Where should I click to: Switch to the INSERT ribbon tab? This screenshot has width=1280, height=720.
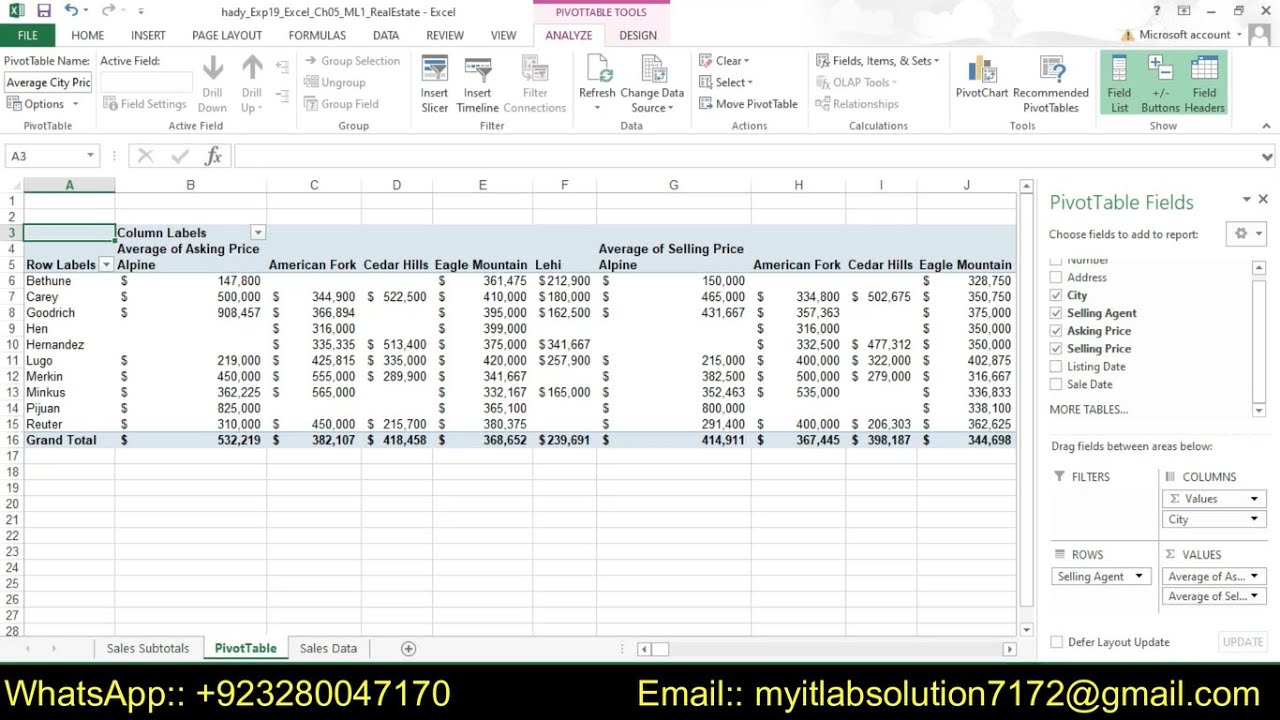coord(148,35)
